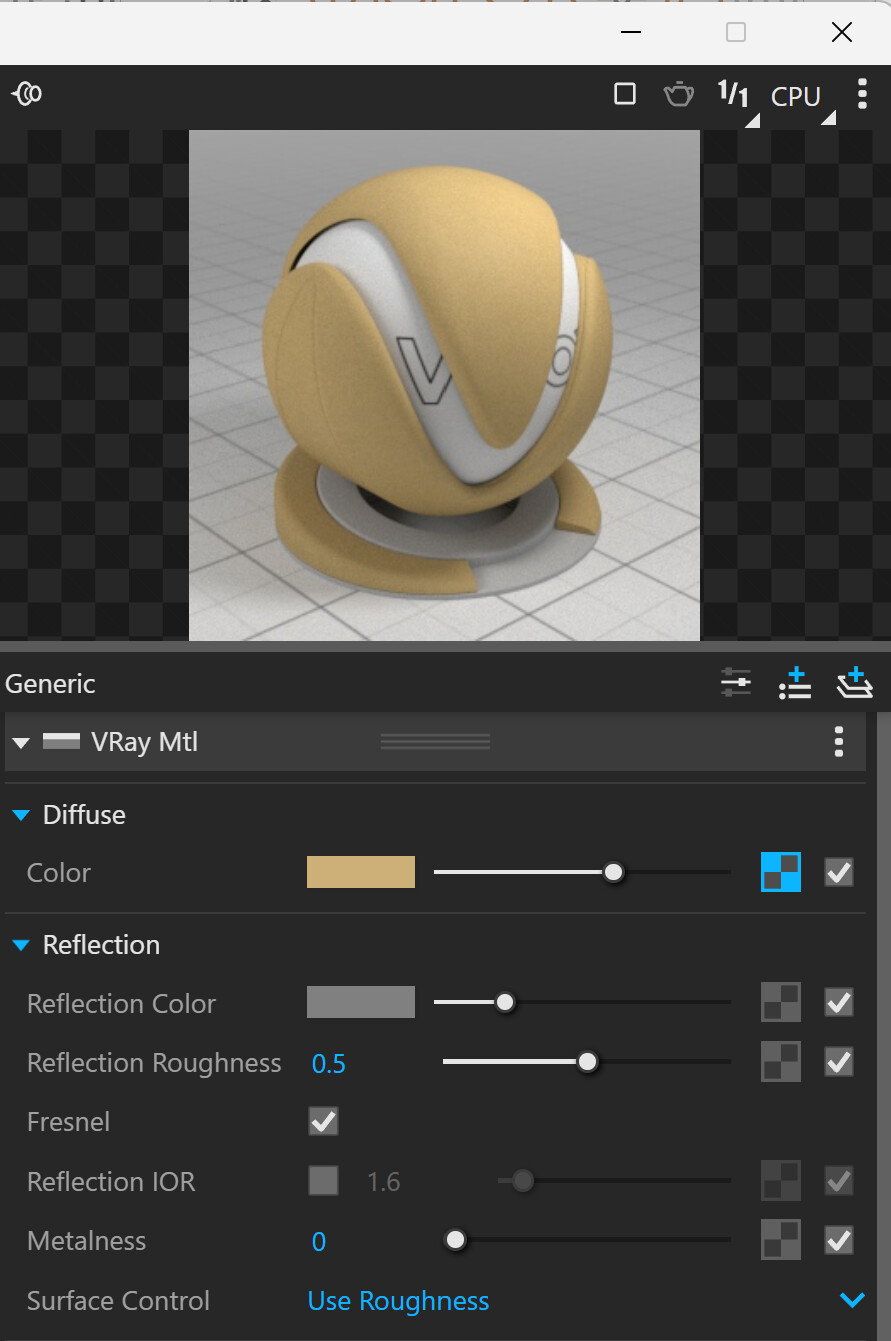The height and width of the screenshot is (1341, 891).
Task: Open the Reflection Roughness texture slot
Action: [781, 1061]
